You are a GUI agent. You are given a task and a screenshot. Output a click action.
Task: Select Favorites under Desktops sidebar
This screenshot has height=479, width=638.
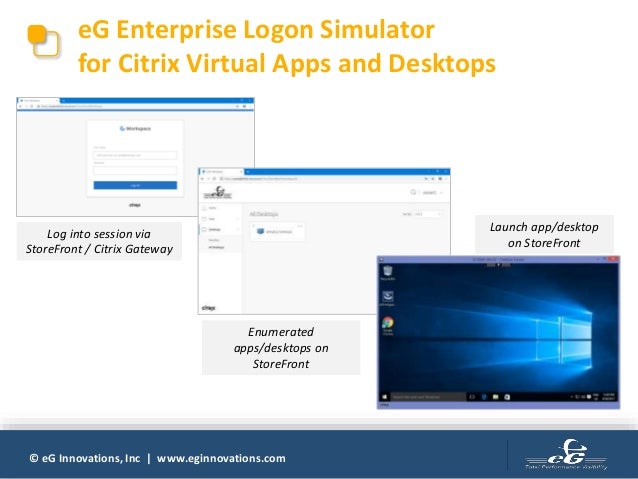(x=214, y=240)
